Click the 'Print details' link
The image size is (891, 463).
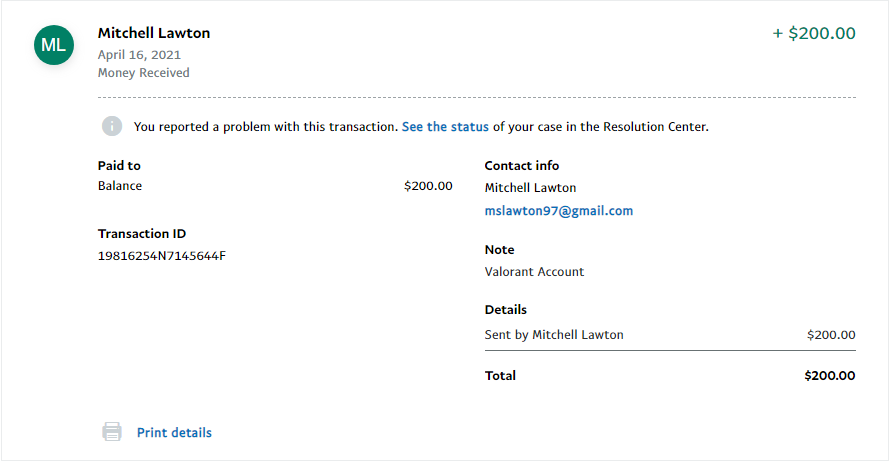[x=174, y=433]
